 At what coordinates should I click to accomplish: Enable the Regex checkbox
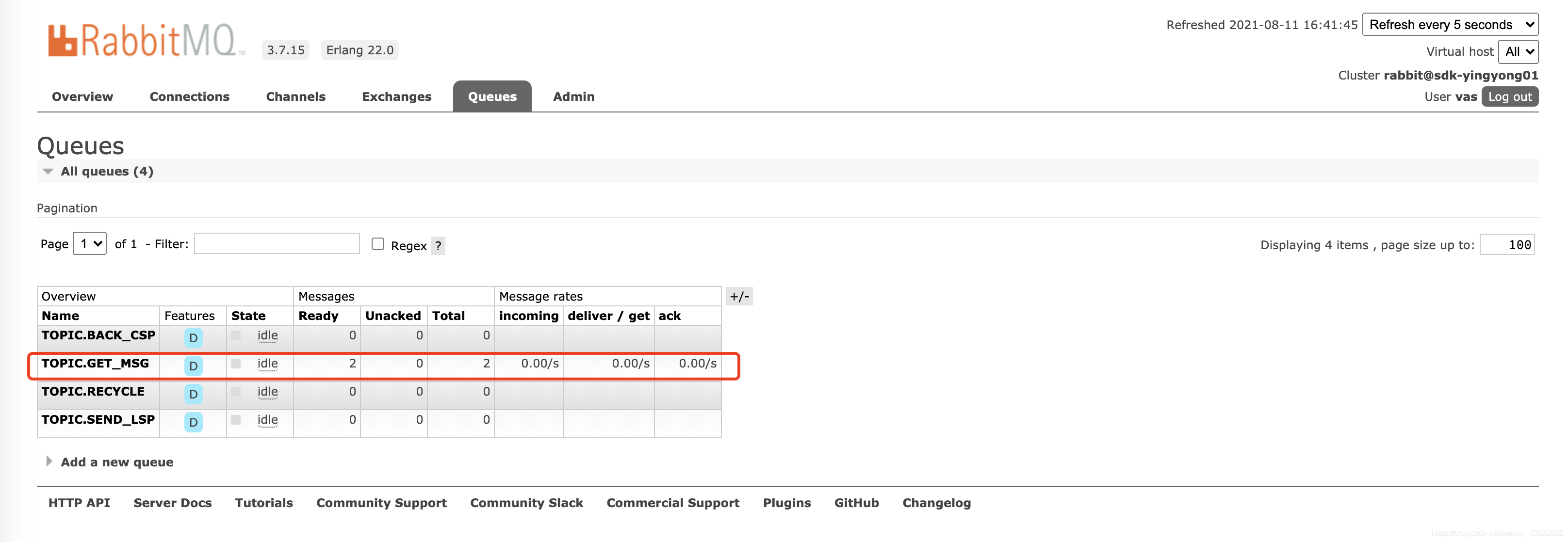(x=378, y=244)
